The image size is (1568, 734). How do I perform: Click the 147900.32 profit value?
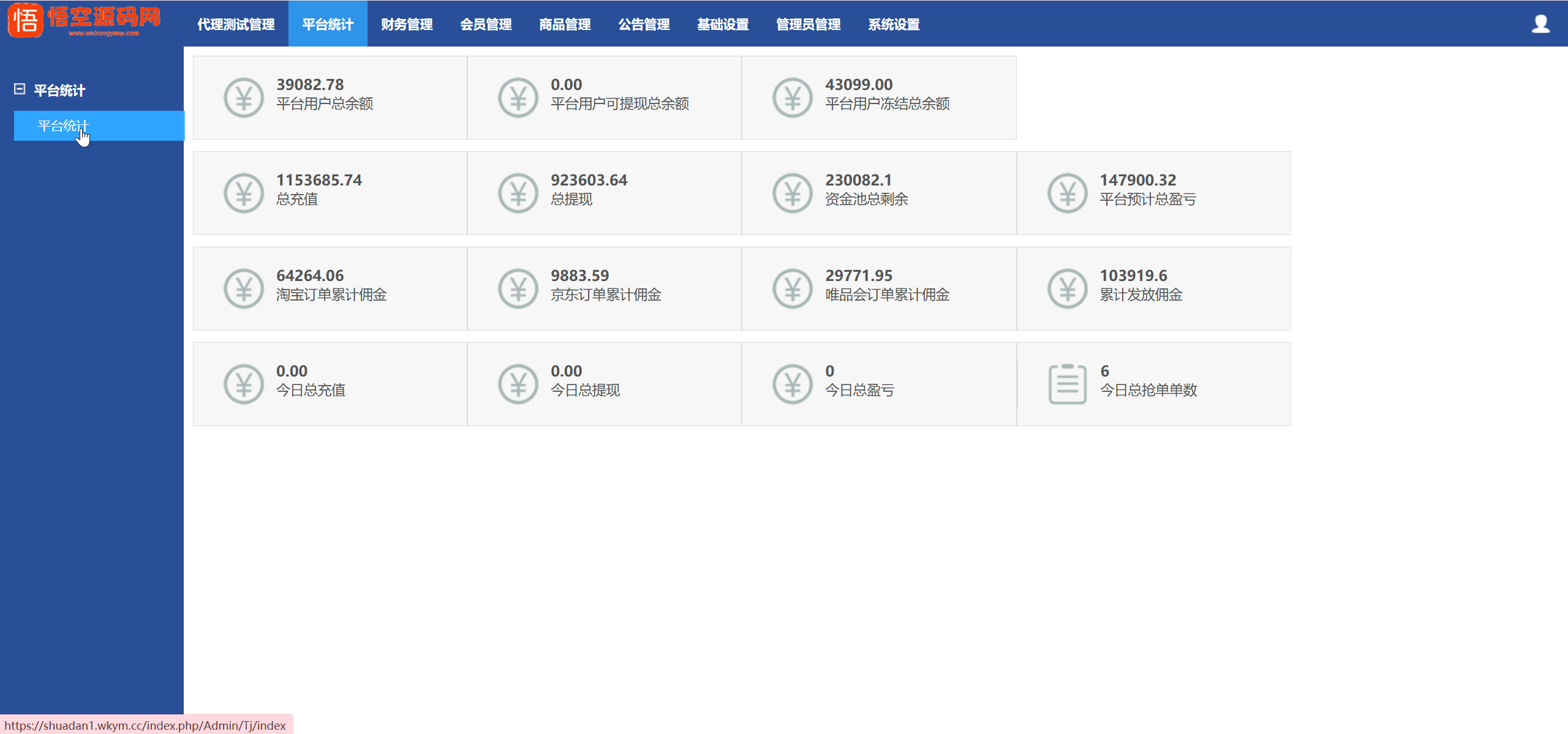coord(1138,180)
